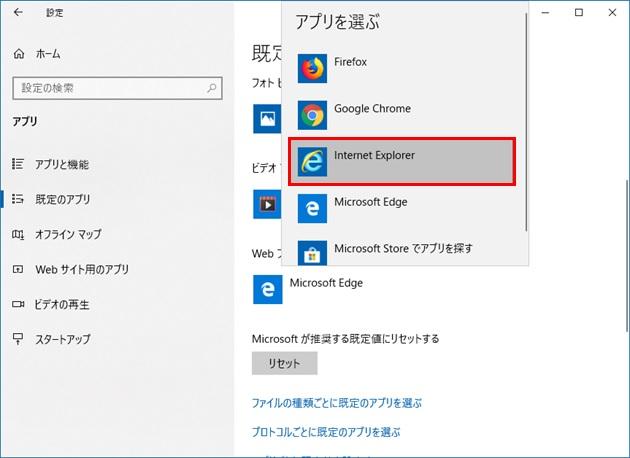Click the Microsoft Store bag icon
The height and width of the screenshot is (458, 630).
coord(312,253)
